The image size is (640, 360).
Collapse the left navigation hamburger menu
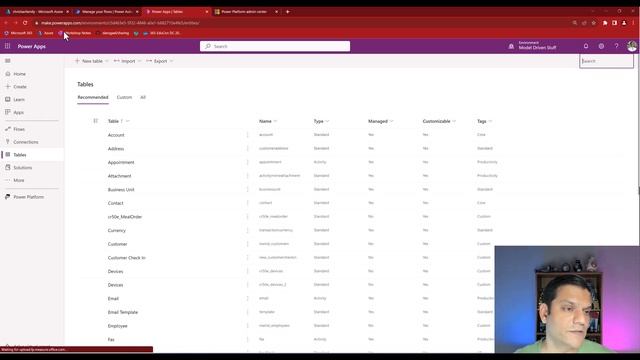pyautogui.click(x=8, y=61)
